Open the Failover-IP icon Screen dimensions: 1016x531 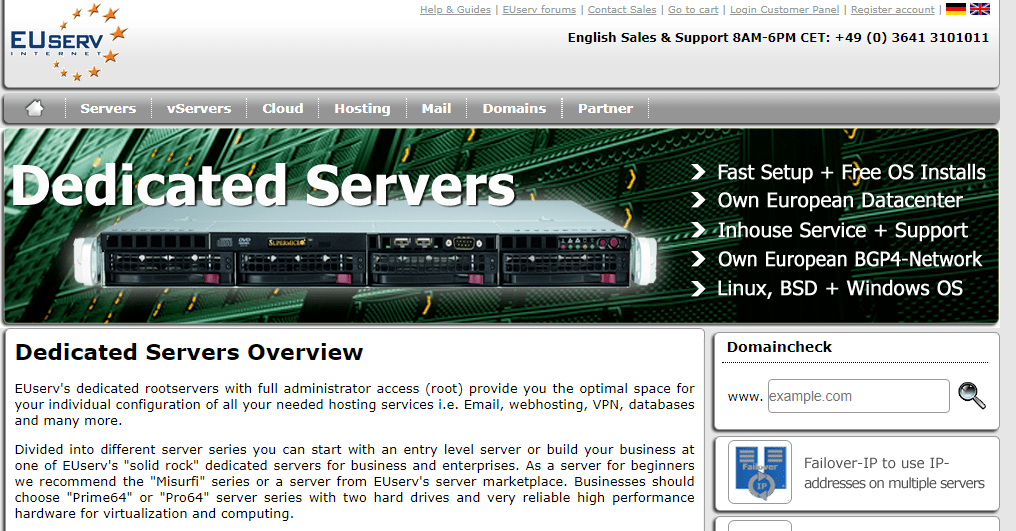(759, 472)
